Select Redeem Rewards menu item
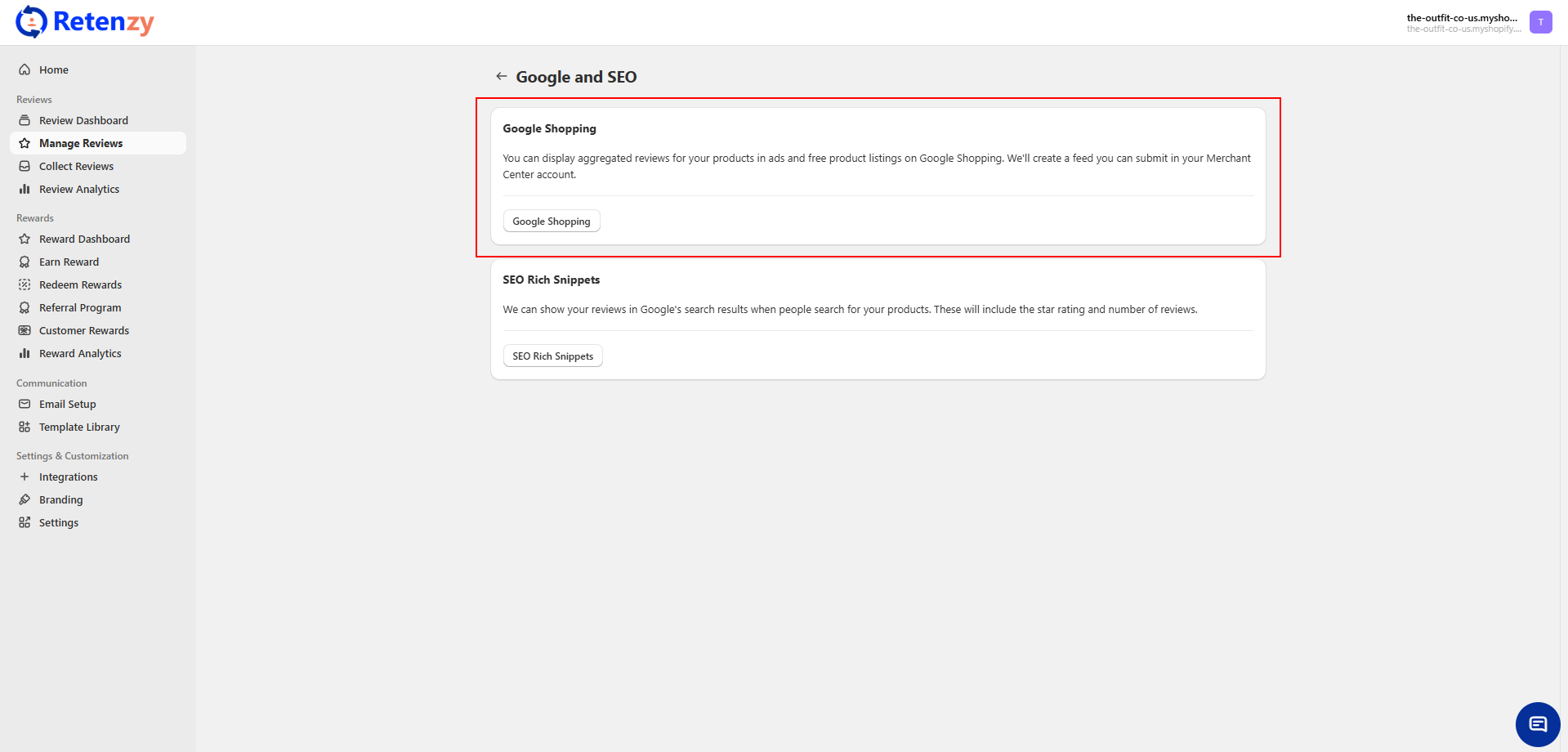1568x752 pixels. [x=80, y=285]
